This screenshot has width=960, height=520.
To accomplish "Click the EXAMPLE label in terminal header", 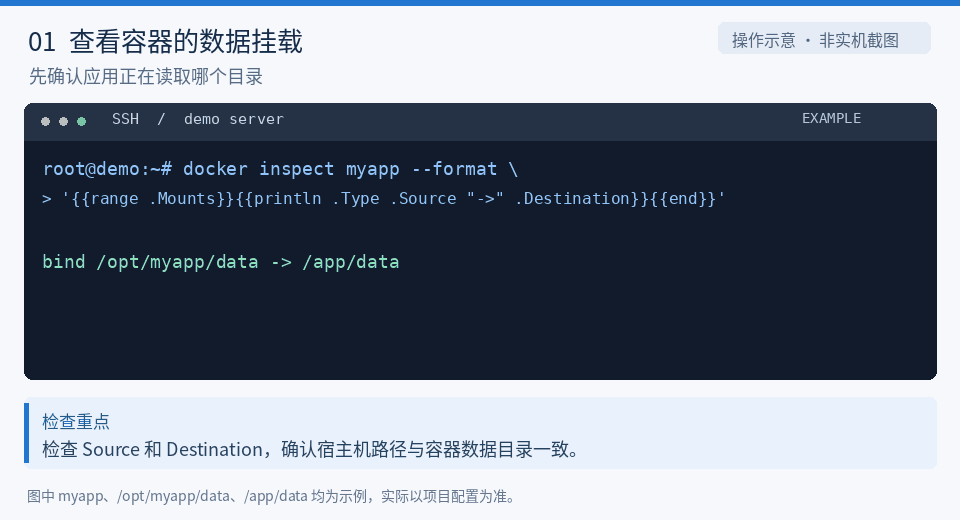I will (x=831, y=118).
